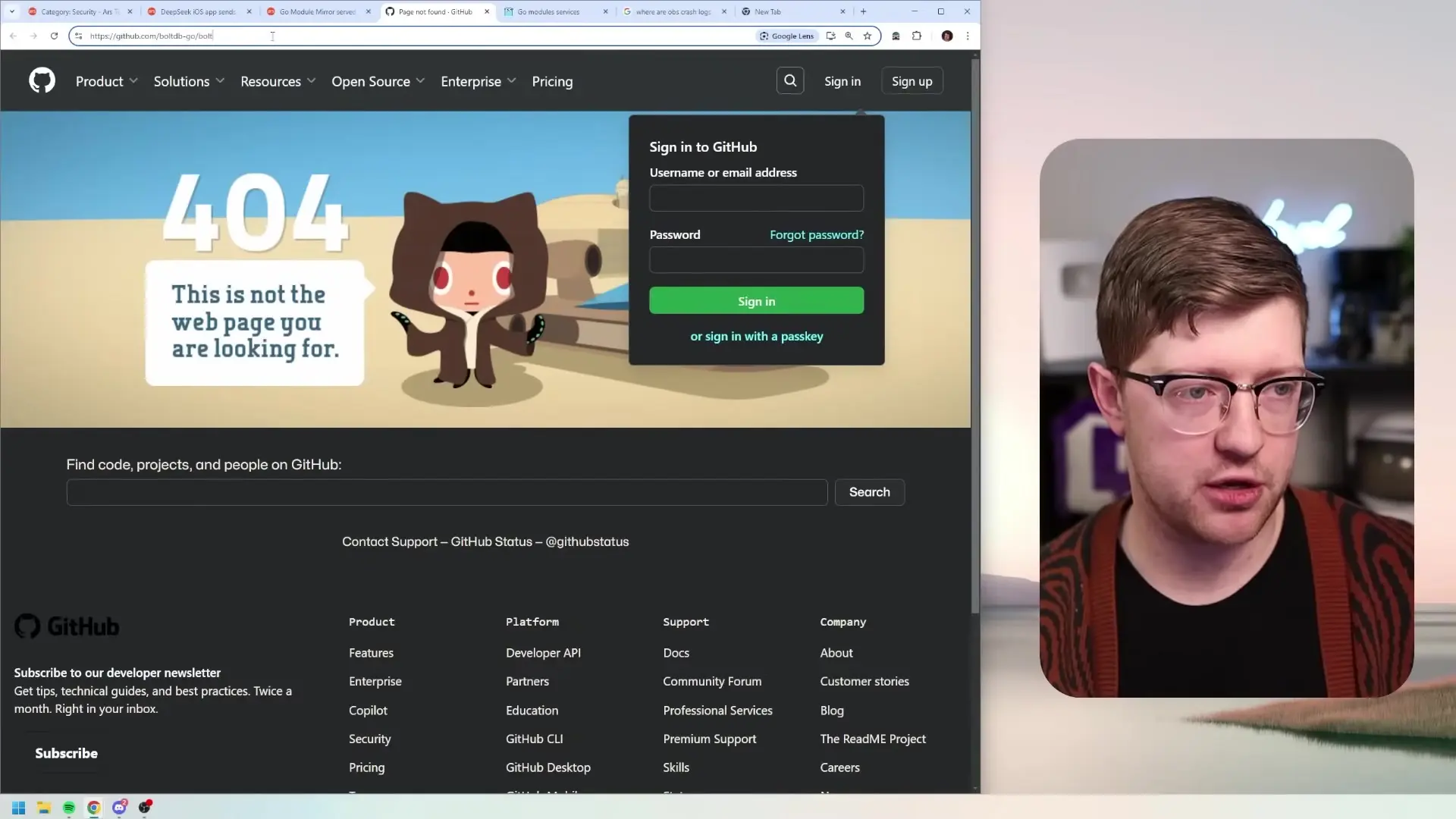The image size is (1456, 819).
Task: Open footer Community Forum link
Action: click(712, 682)
